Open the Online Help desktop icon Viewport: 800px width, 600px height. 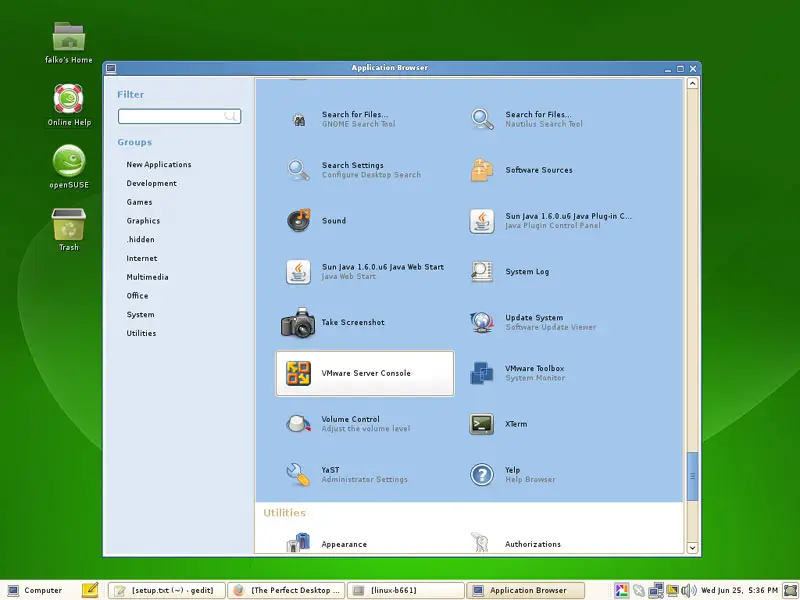(68, 98)
